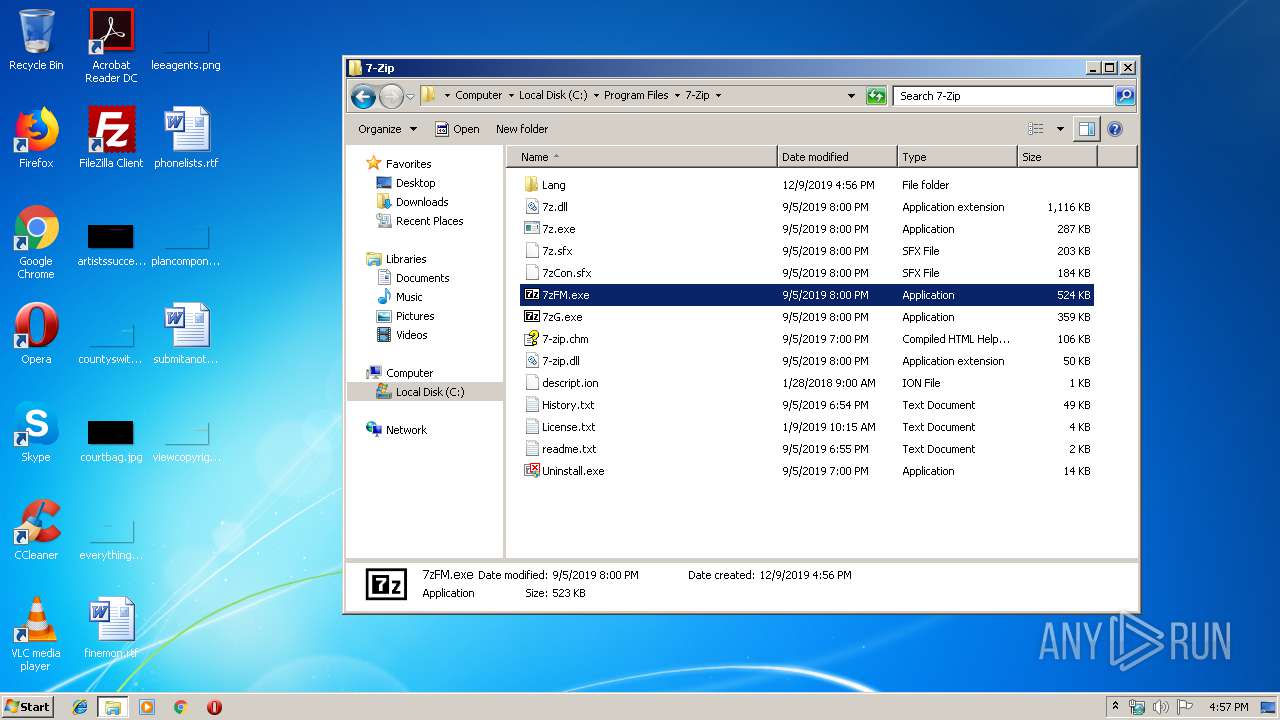1280x720 pixels.
Task: Select the History.txt file
Action: click(808, 405)
